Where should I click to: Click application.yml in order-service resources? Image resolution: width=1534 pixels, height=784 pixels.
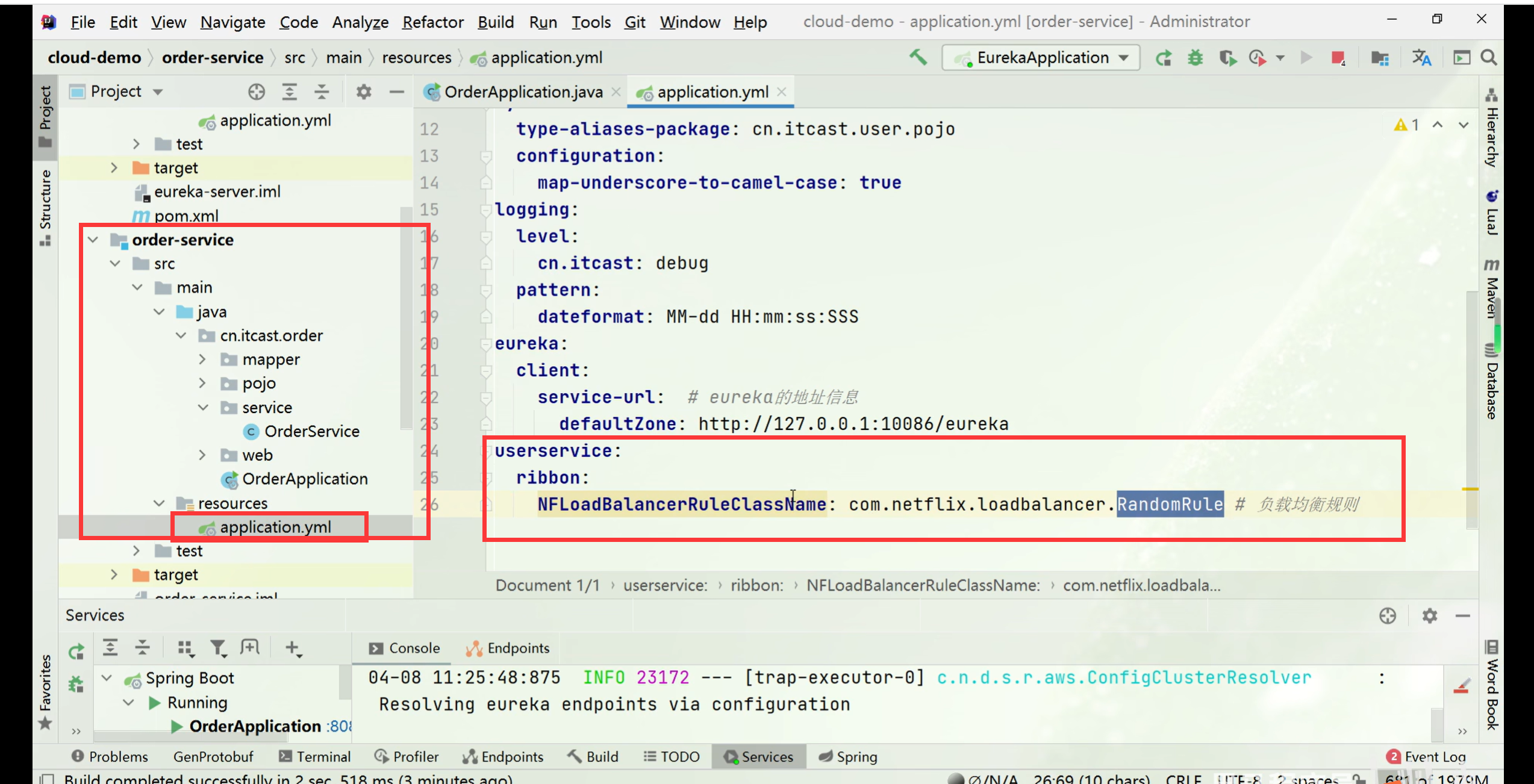click(275, 527)
